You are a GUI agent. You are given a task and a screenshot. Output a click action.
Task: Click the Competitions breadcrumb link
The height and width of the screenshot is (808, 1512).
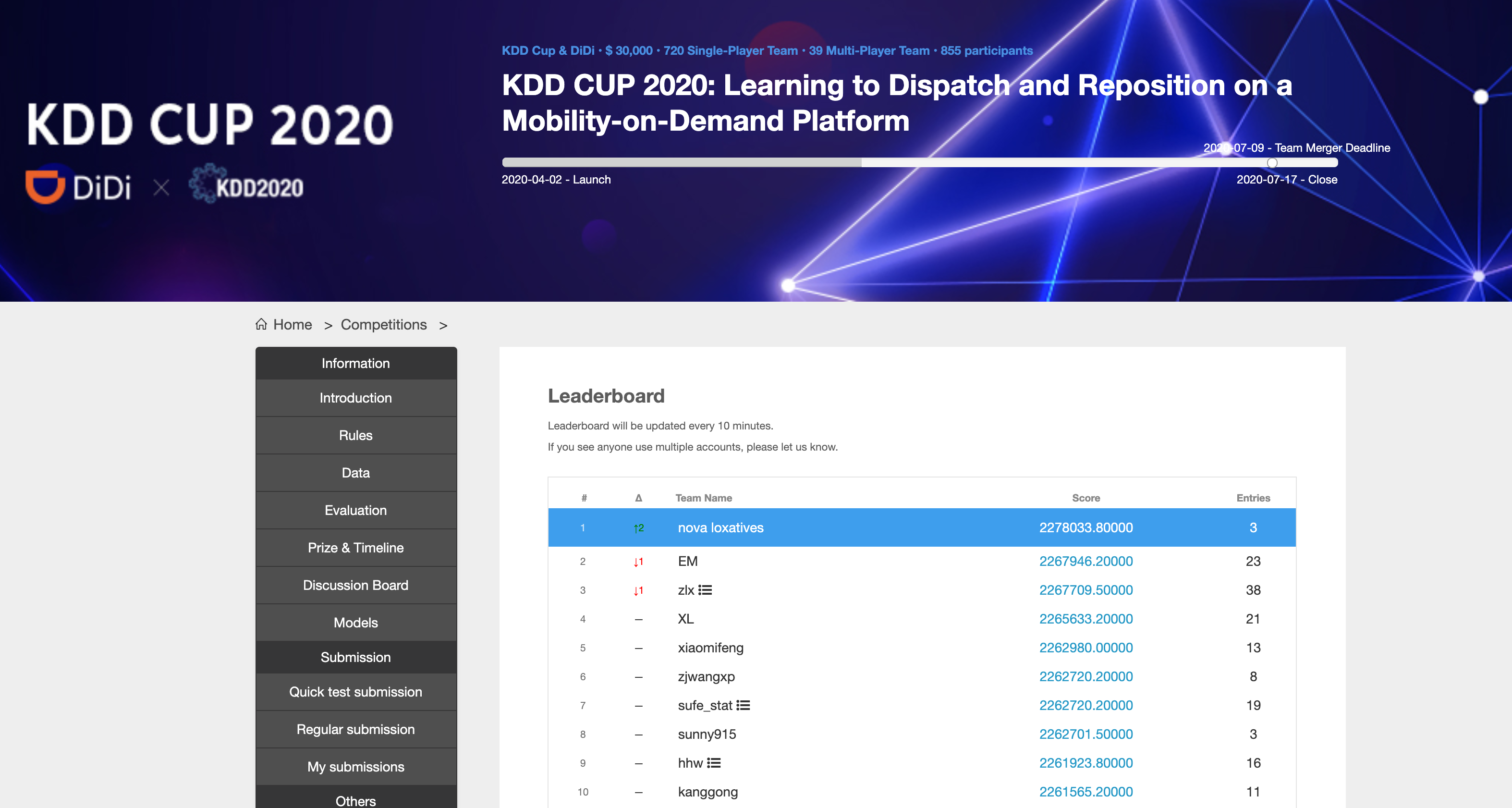click(383, 325)
